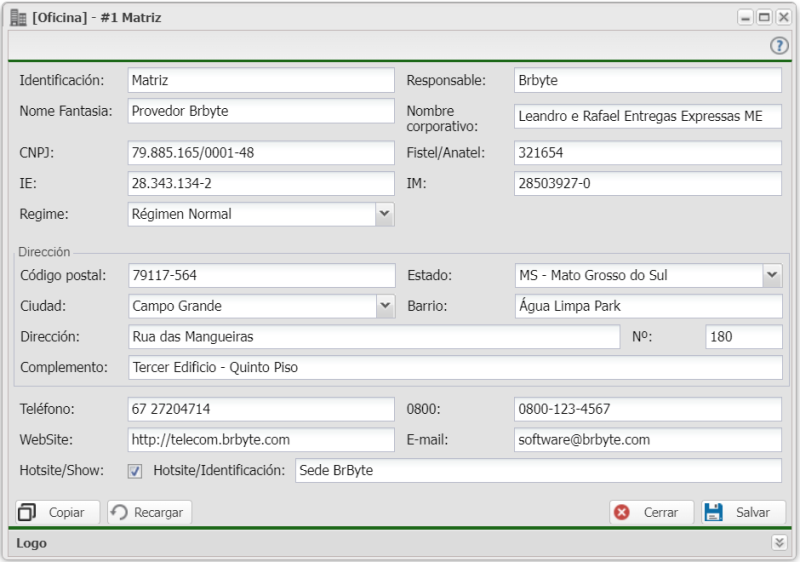Open the Regime dropdown
Viewport: 800px width, 562px height.
(x=384, y=214)
